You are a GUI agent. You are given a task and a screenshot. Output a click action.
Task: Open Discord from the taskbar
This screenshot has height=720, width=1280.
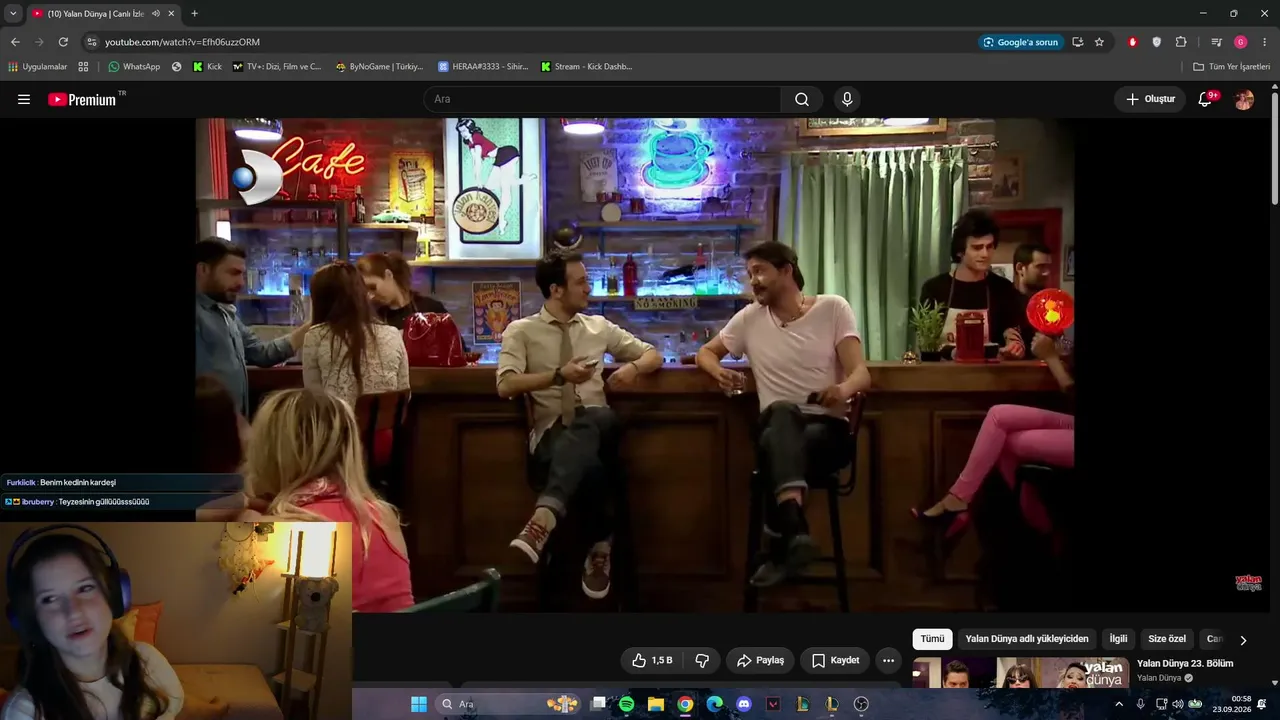point(743,704)
